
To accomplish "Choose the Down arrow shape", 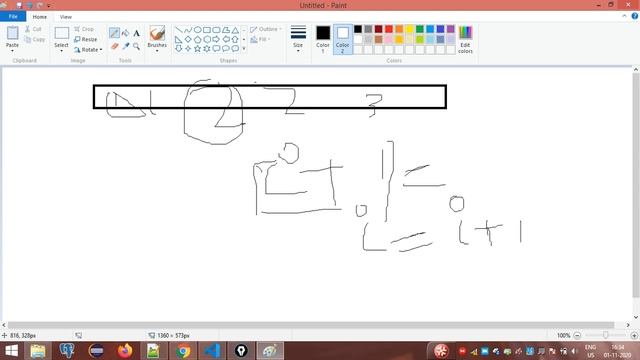I will pos(178,49).
